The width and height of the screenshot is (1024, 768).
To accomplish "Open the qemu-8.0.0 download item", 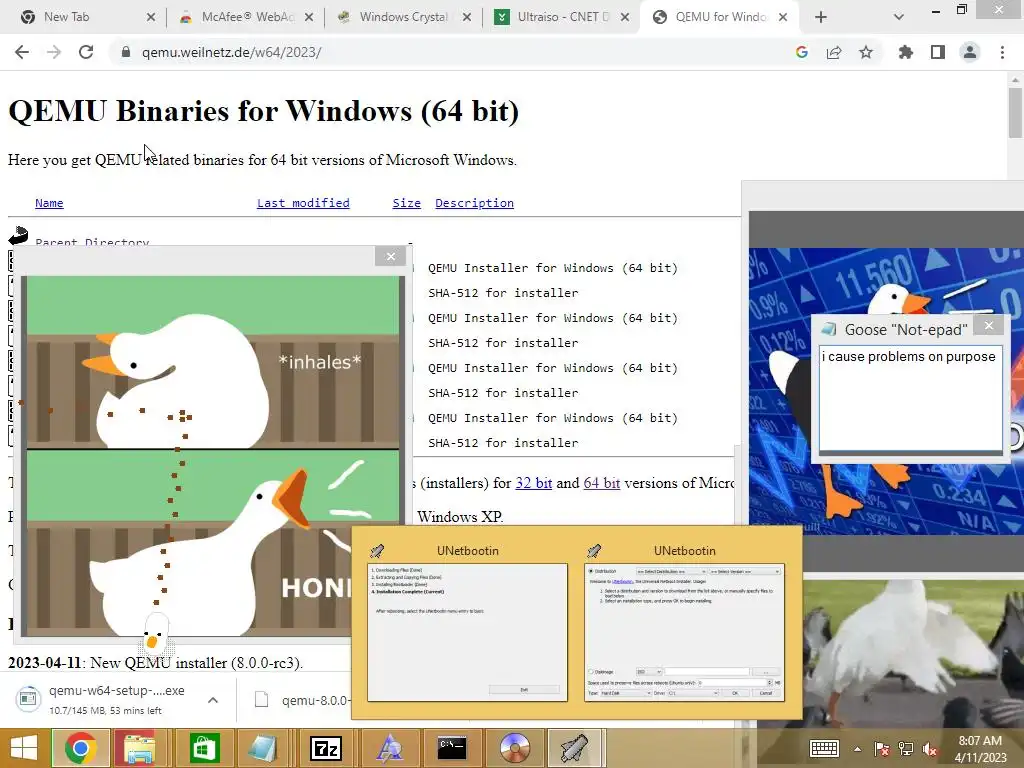I will (x=302, y=700).
